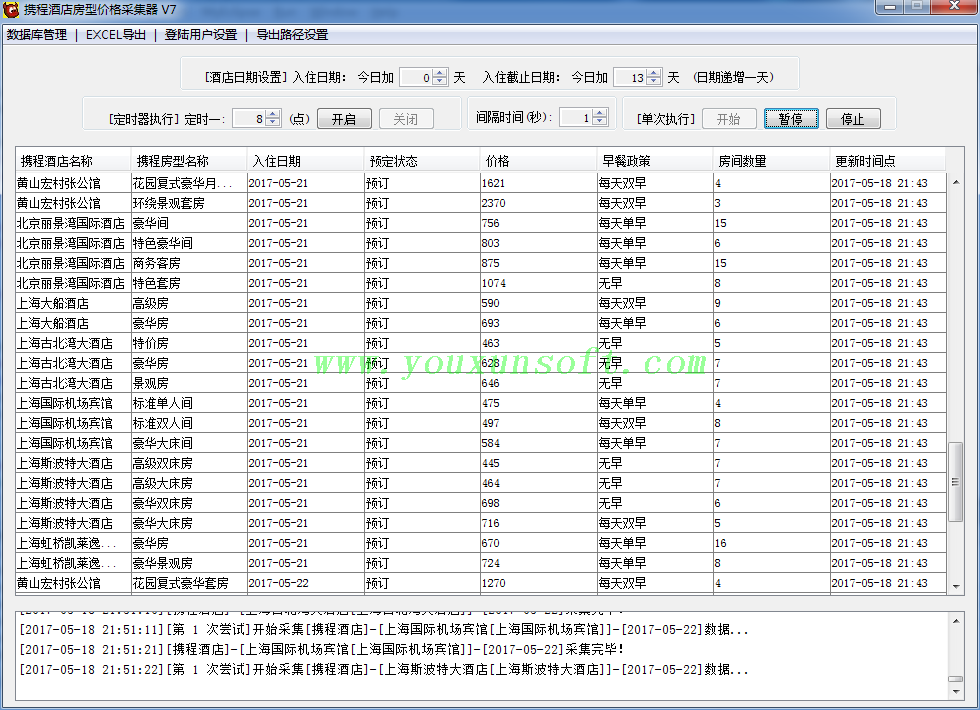The image size is (980, 710).
Task: Select price cell 756
Action: pos(538,223)
